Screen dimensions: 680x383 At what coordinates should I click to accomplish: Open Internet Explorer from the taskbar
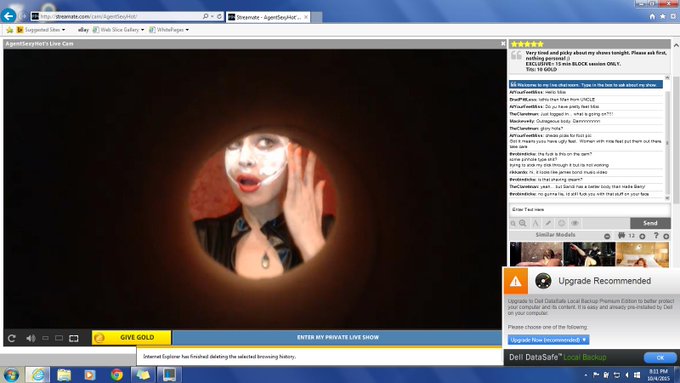pyautogui.click(x=38, y=375)
